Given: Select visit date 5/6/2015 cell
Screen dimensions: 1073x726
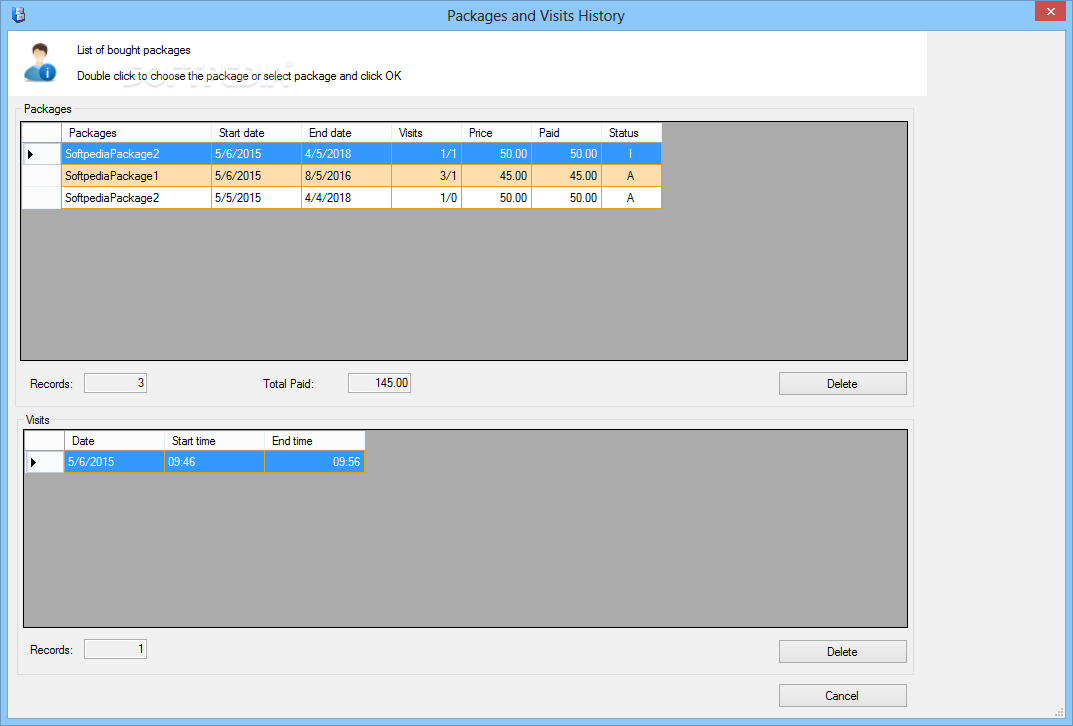Looking at the screenshot, I should tap(114, 462).
